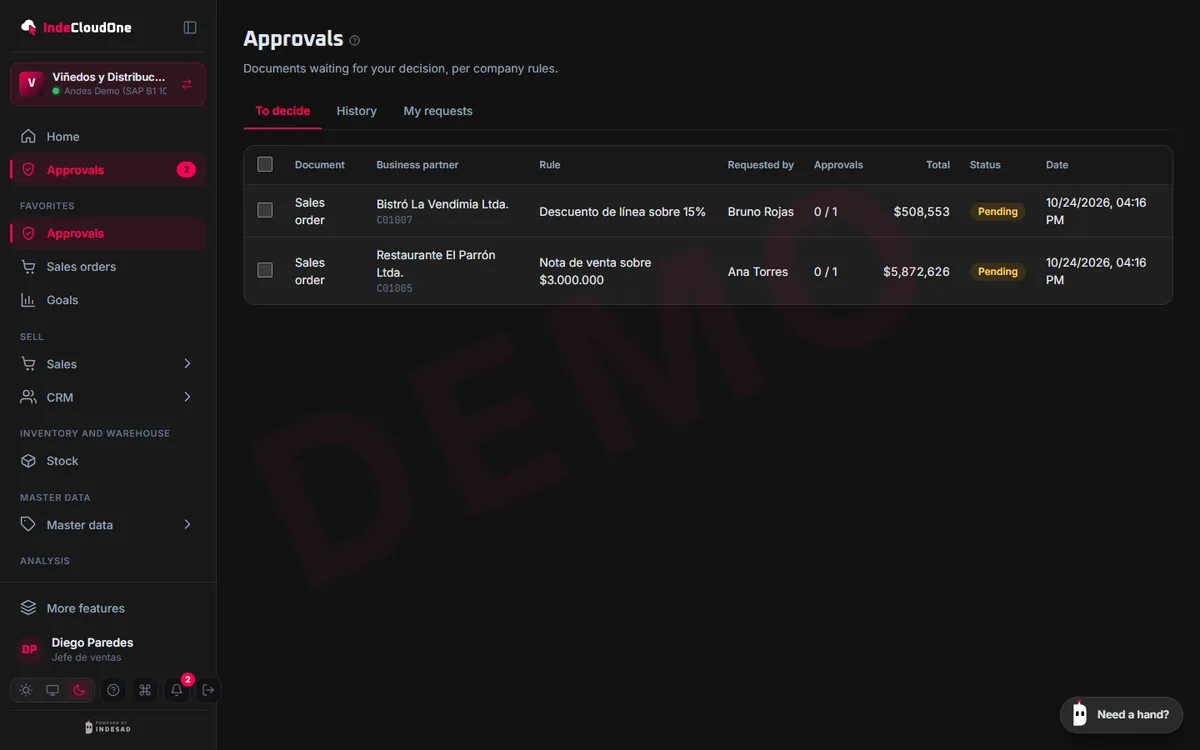Switch to the History tab
The width and height of the screenshot is (1200, 750).
[x=356, y=111]
